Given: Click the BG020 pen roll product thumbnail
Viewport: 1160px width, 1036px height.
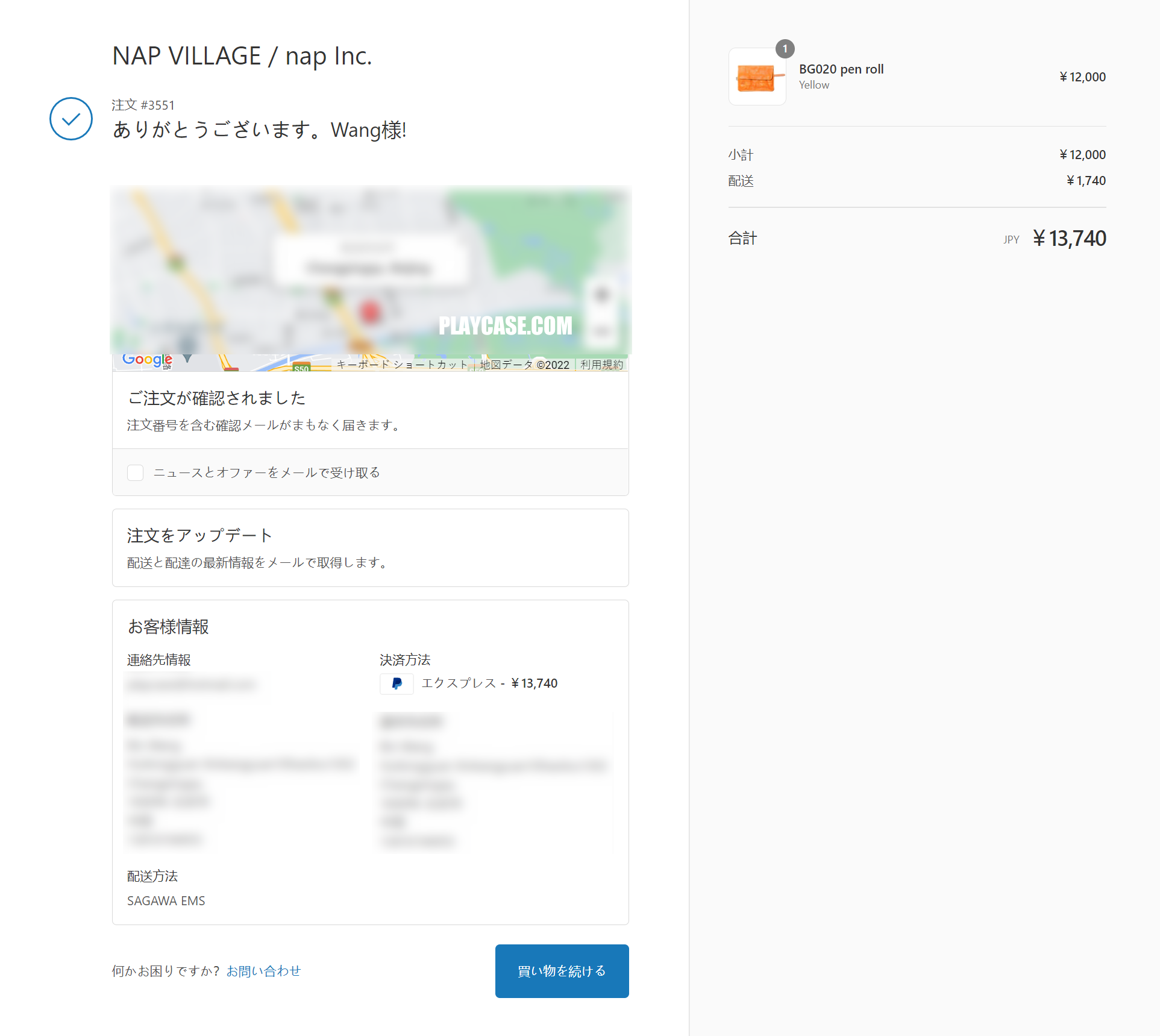Looking at the screenshot, I should pos(757,77).
